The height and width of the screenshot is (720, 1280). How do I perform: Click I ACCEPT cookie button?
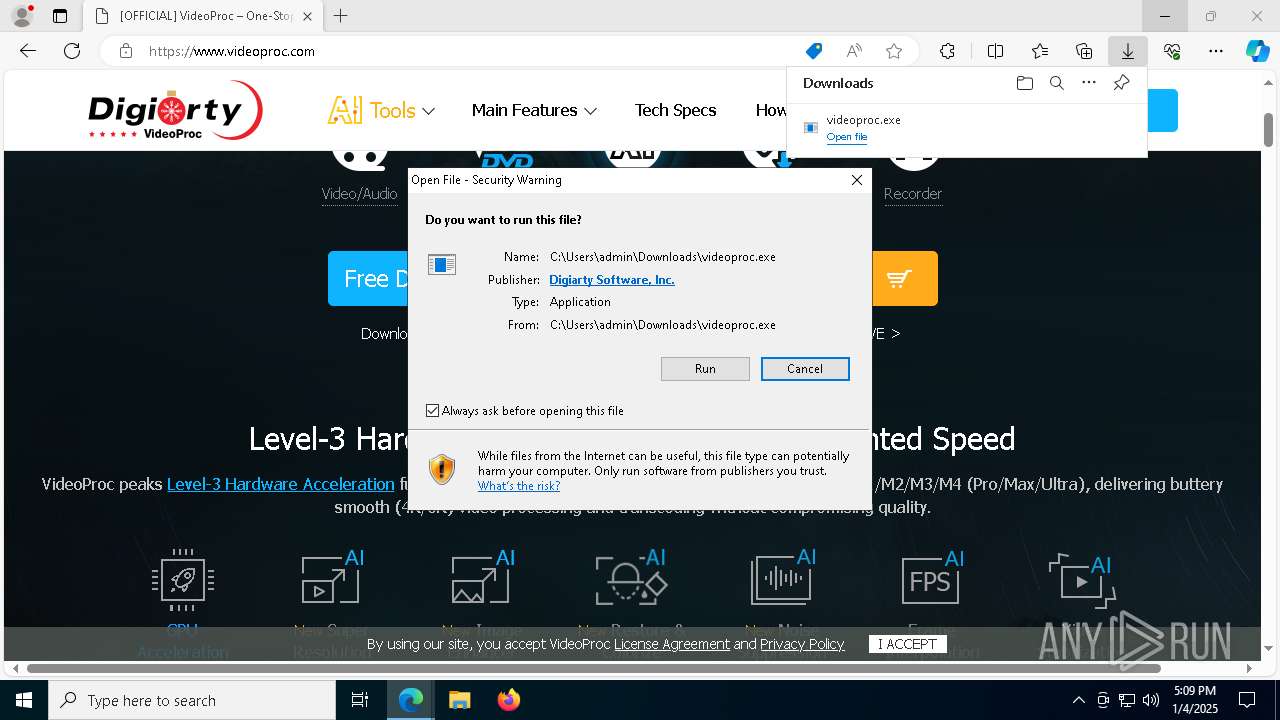coord(907,644)
